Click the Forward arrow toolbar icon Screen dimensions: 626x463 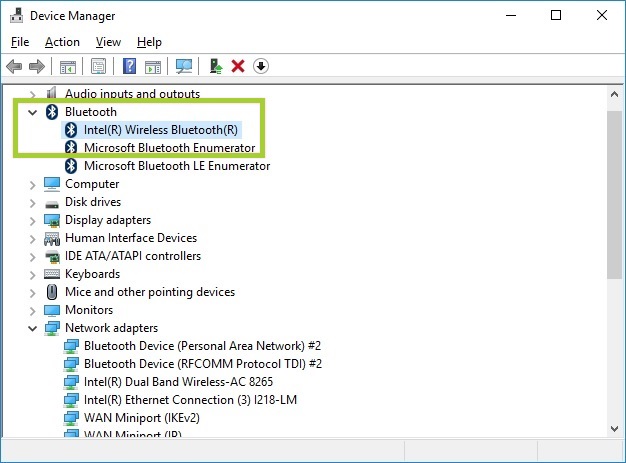[x=37, y=66]
